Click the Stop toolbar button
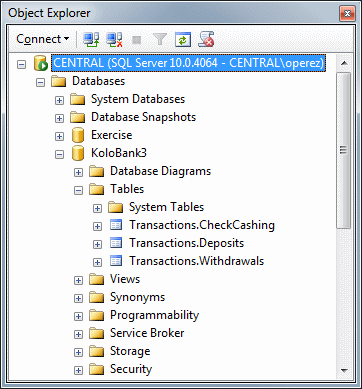The height and width of the screenshot is (389, 362). click(x=137, y=40)
